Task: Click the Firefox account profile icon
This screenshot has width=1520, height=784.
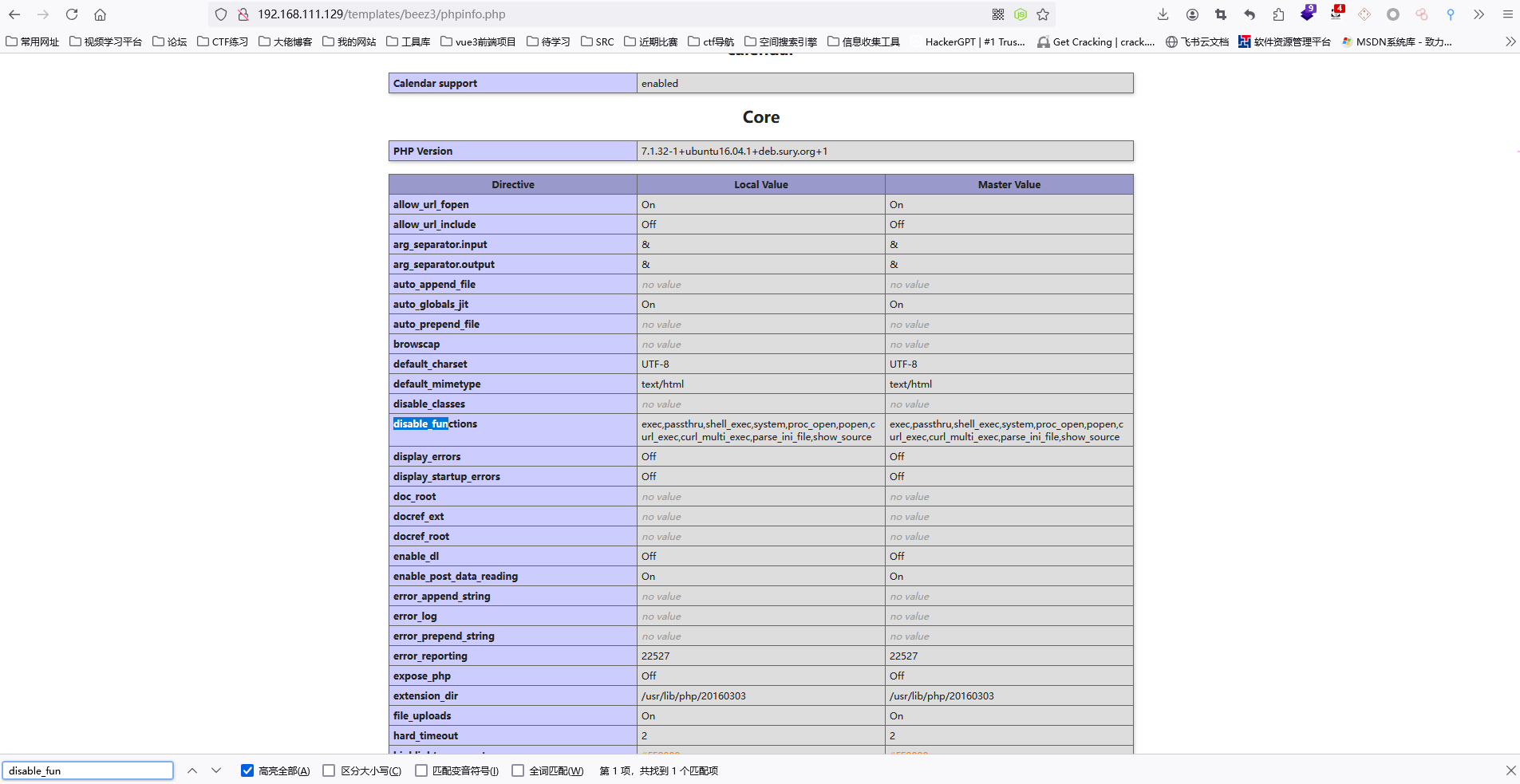Action: point(1193,14)
